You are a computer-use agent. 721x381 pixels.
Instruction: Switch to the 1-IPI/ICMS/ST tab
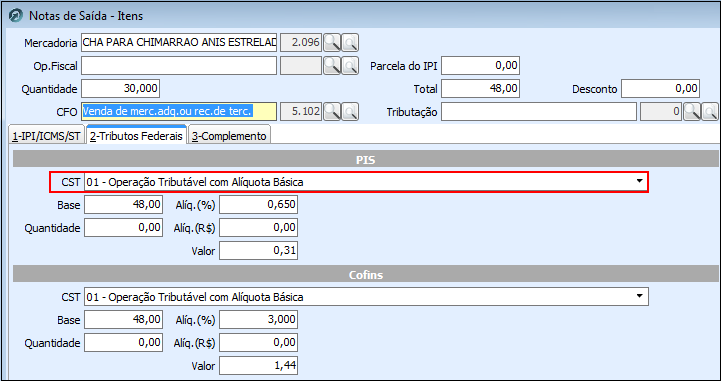46,136
